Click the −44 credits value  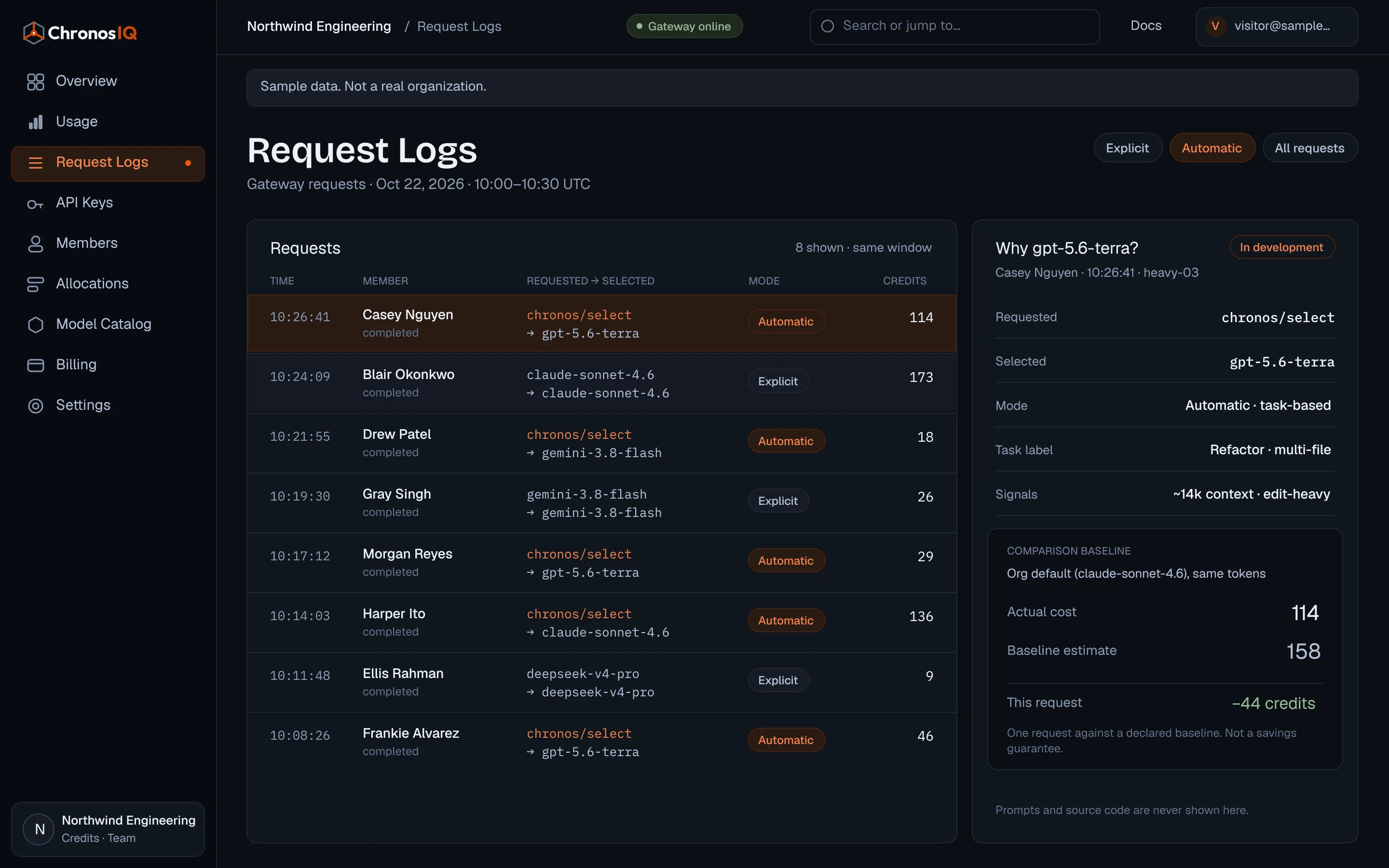1273,703
